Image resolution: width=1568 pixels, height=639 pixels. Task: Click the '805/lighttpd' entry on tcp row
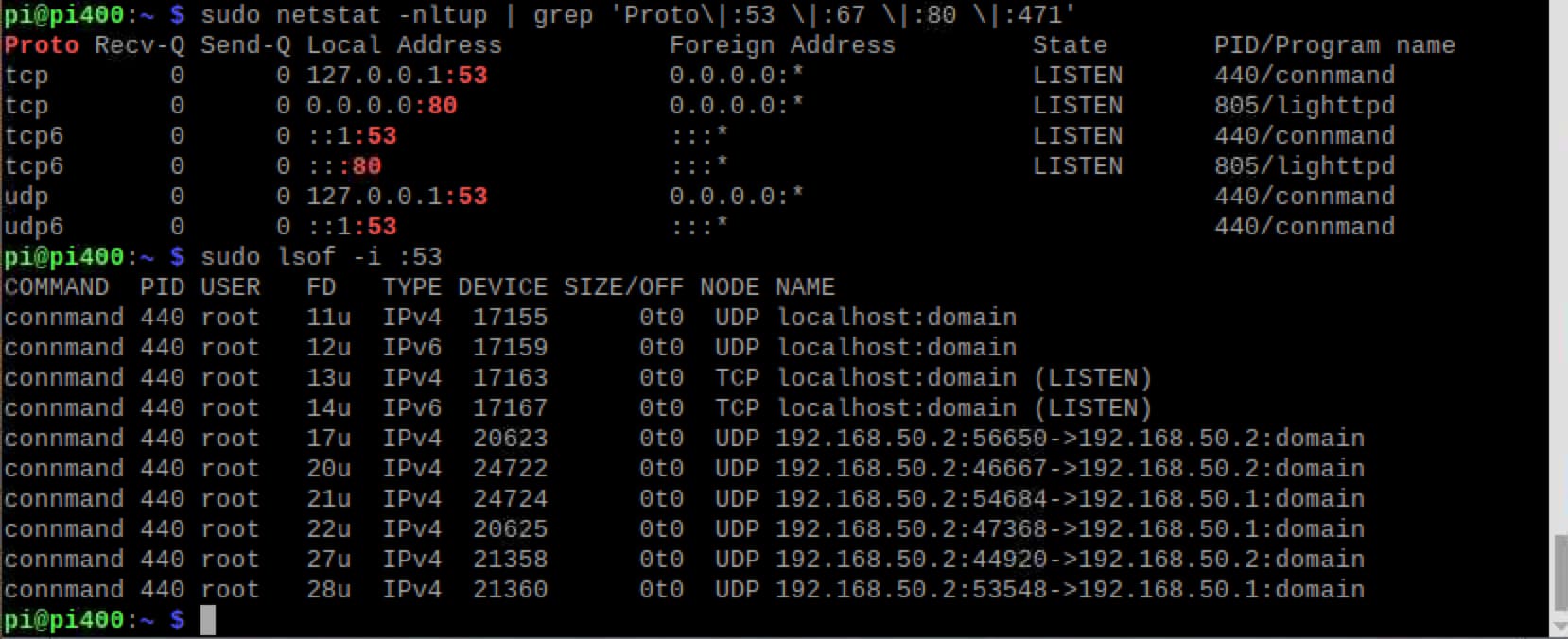[x=1305, y=106]
